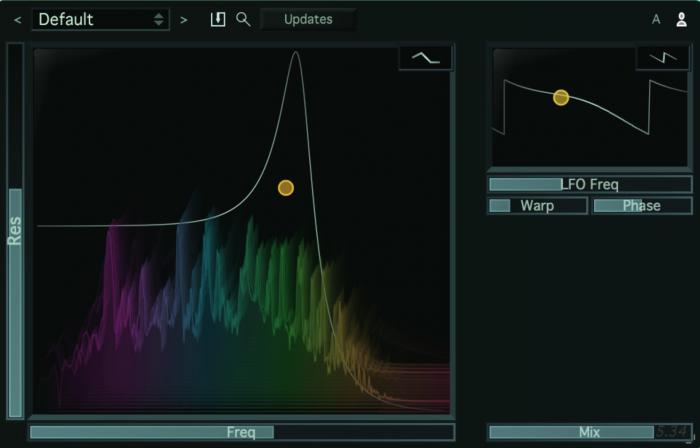This screenshot has width=700, height=448.
Task: Click the user account icon
Action: [681, 19]
